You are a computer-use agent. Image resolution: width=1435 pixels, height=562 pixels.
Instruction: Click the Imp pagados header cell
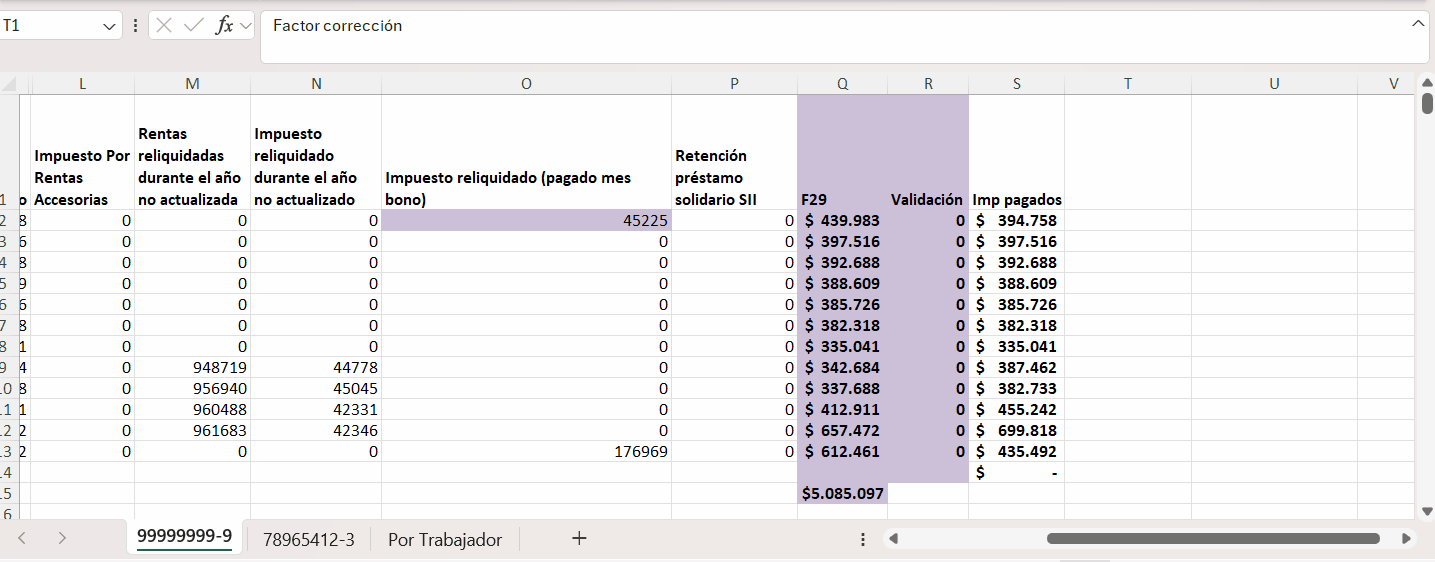1016,152
